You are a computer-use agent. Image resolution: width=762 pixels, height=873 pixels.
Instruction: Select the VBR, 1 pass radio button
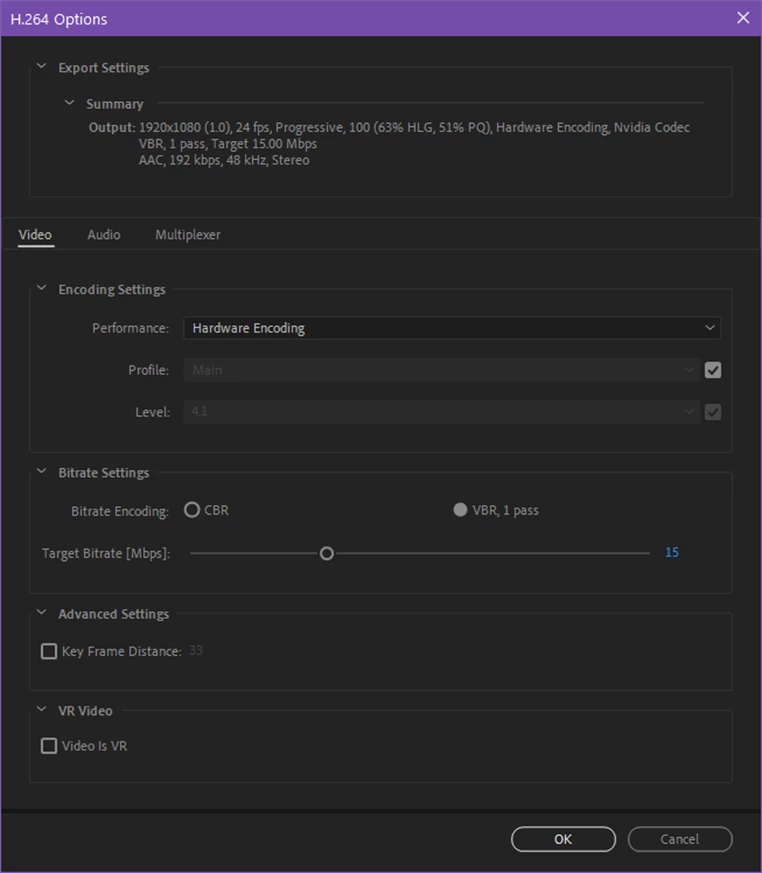[x=460, y=510]
